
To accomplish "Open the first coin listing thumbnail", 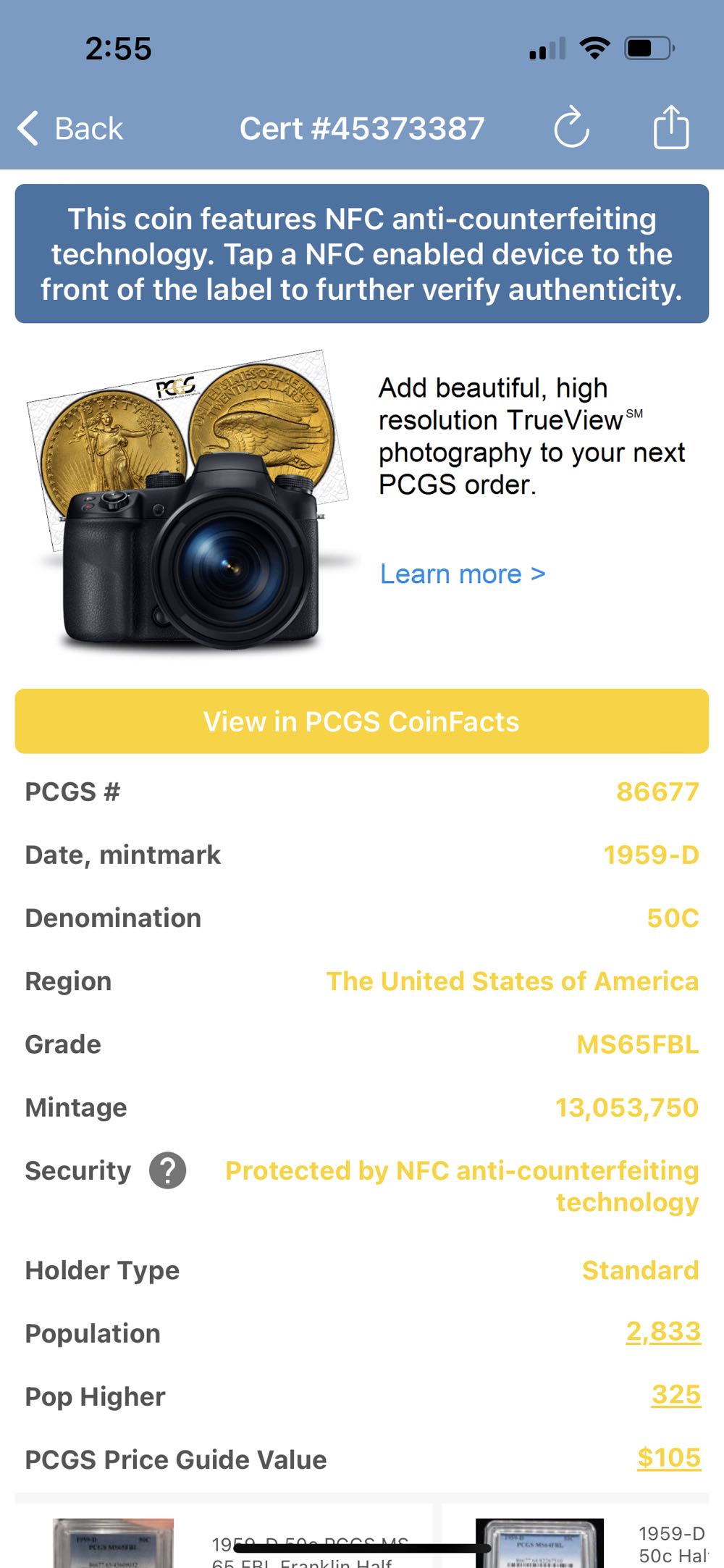I will point(114,1543).
